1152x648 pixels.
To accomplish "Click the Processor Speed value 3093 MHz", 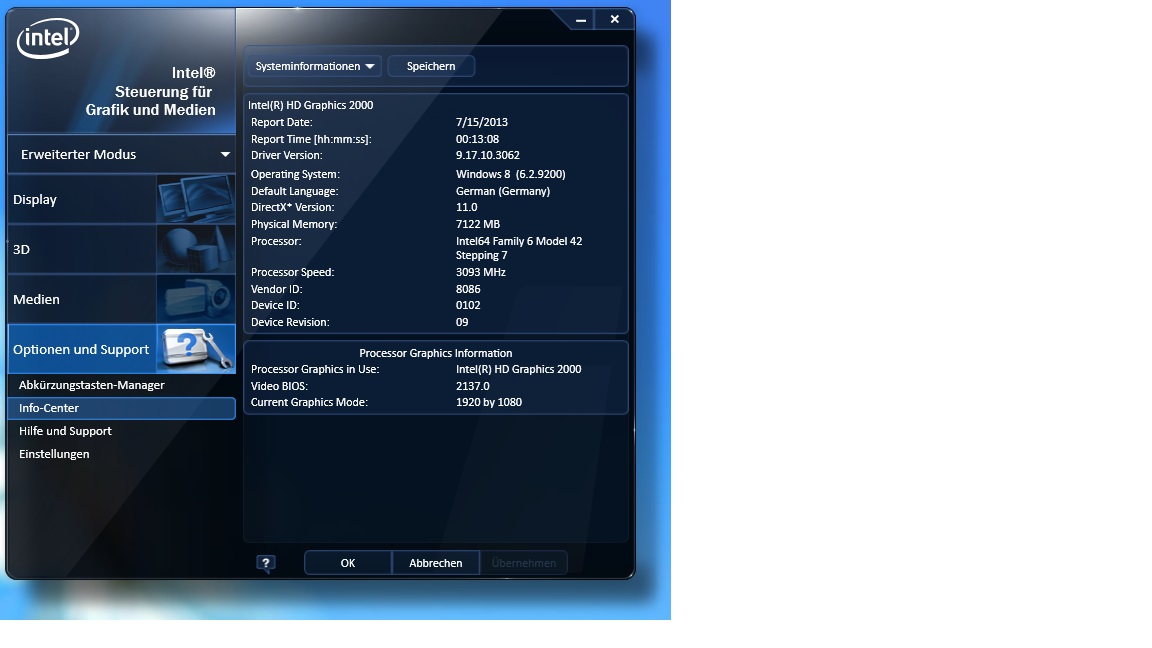I will [x=480, y=272].
